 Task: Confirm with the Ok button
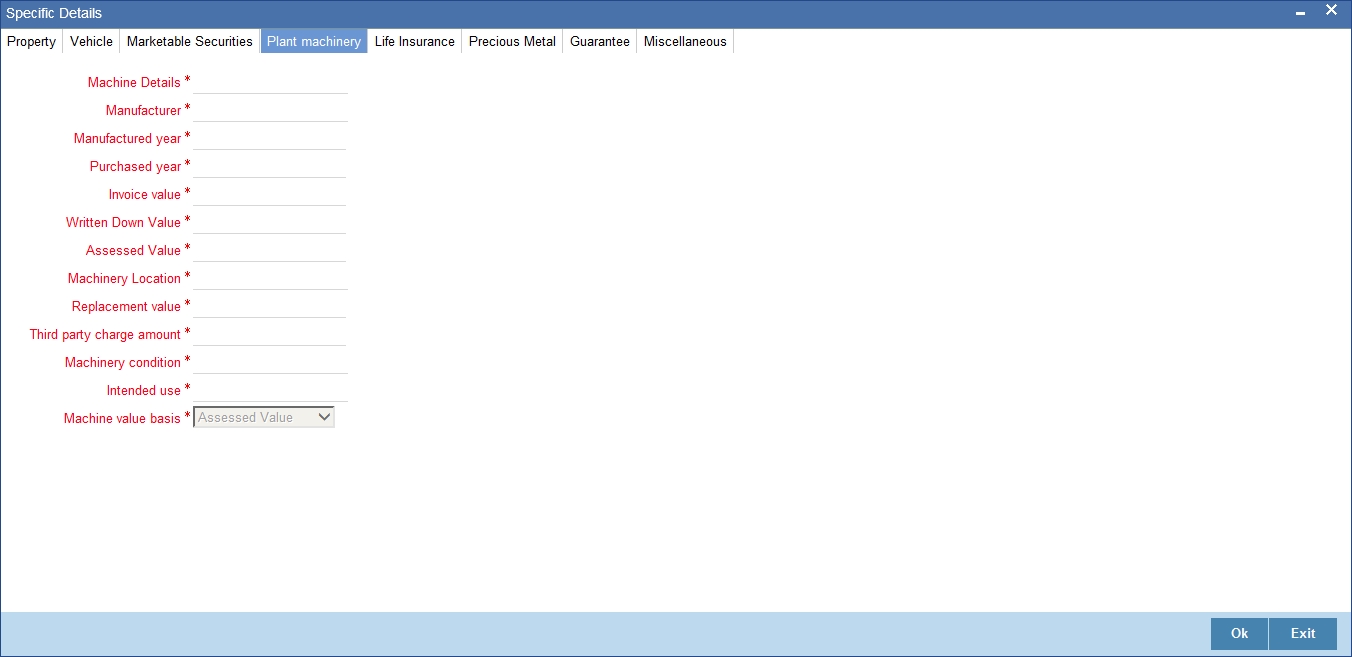click(x=1239, y=634)
